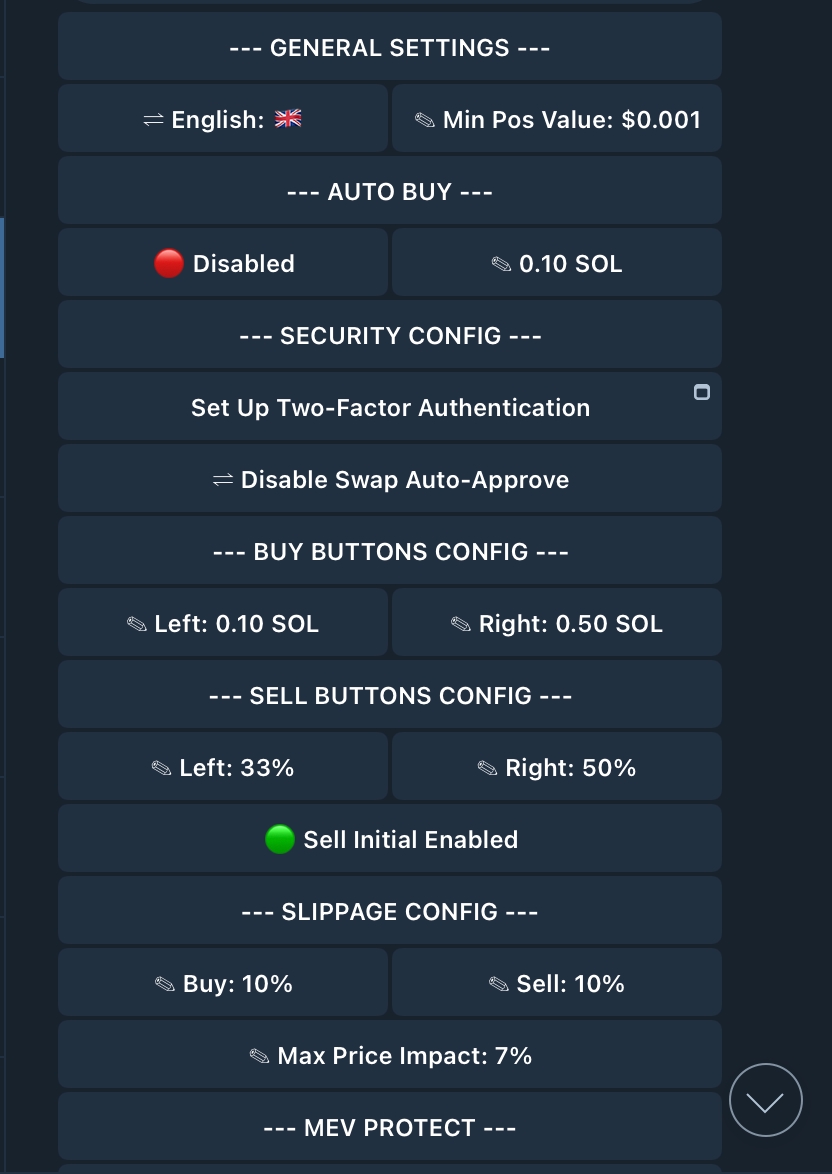Click the small window icon on Two-Factor button
The height and width of the screenshot is (1174, 832).
click(702, 392)
